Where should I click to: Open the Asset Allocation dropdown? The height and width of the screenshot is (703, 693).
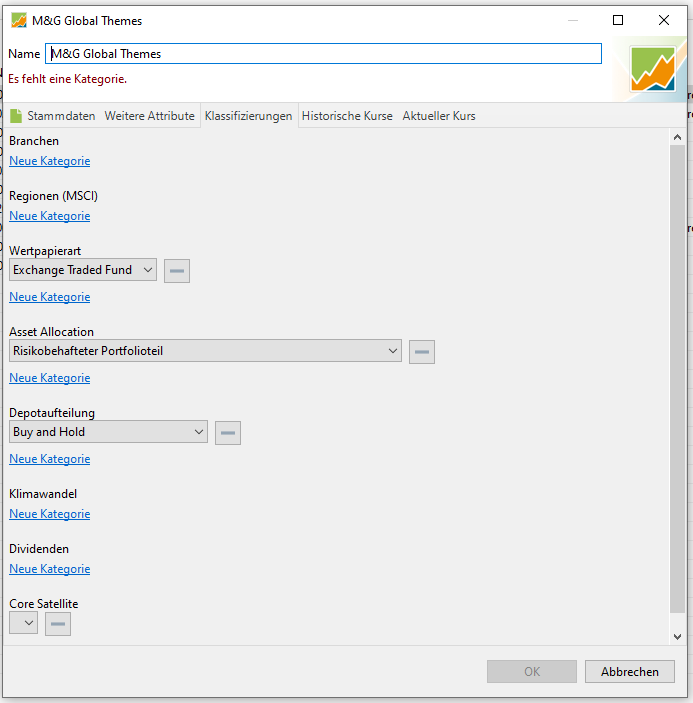pyautogui.click(x=205, y=351)
